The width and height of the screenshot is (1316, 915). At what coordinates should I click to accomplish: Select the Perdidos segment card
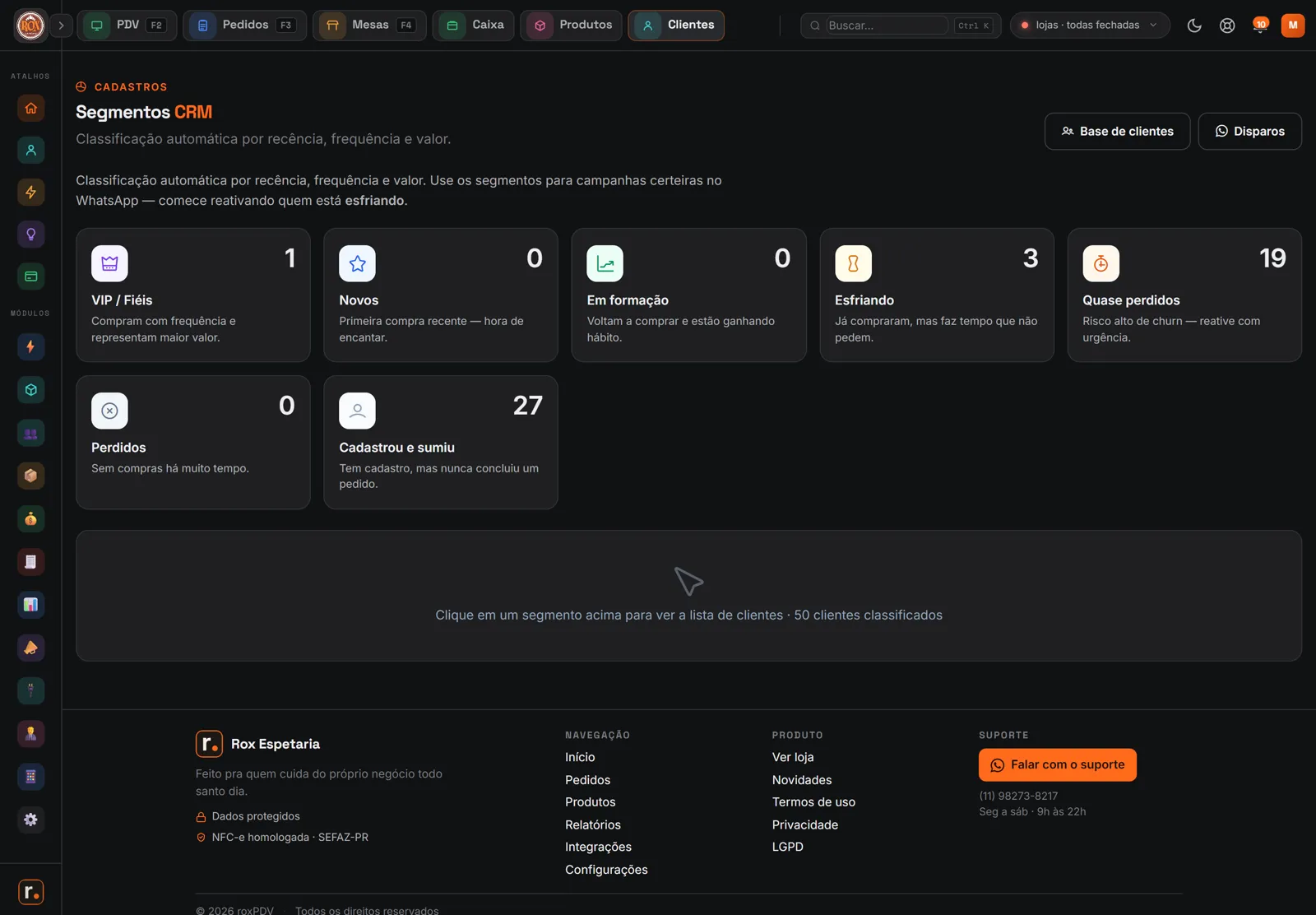193,443
